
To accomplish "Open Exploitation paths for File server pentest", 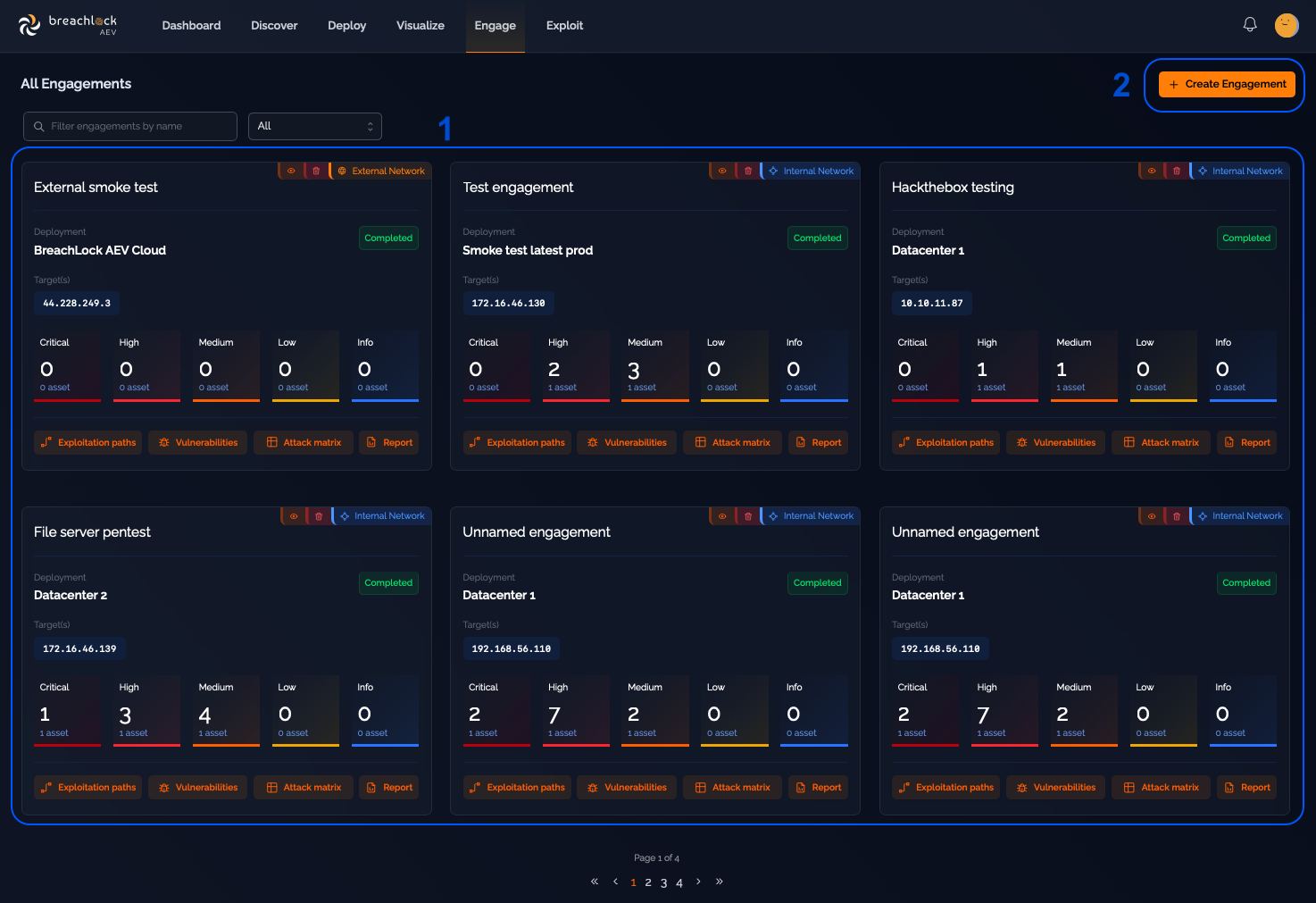I will point(87,787).
